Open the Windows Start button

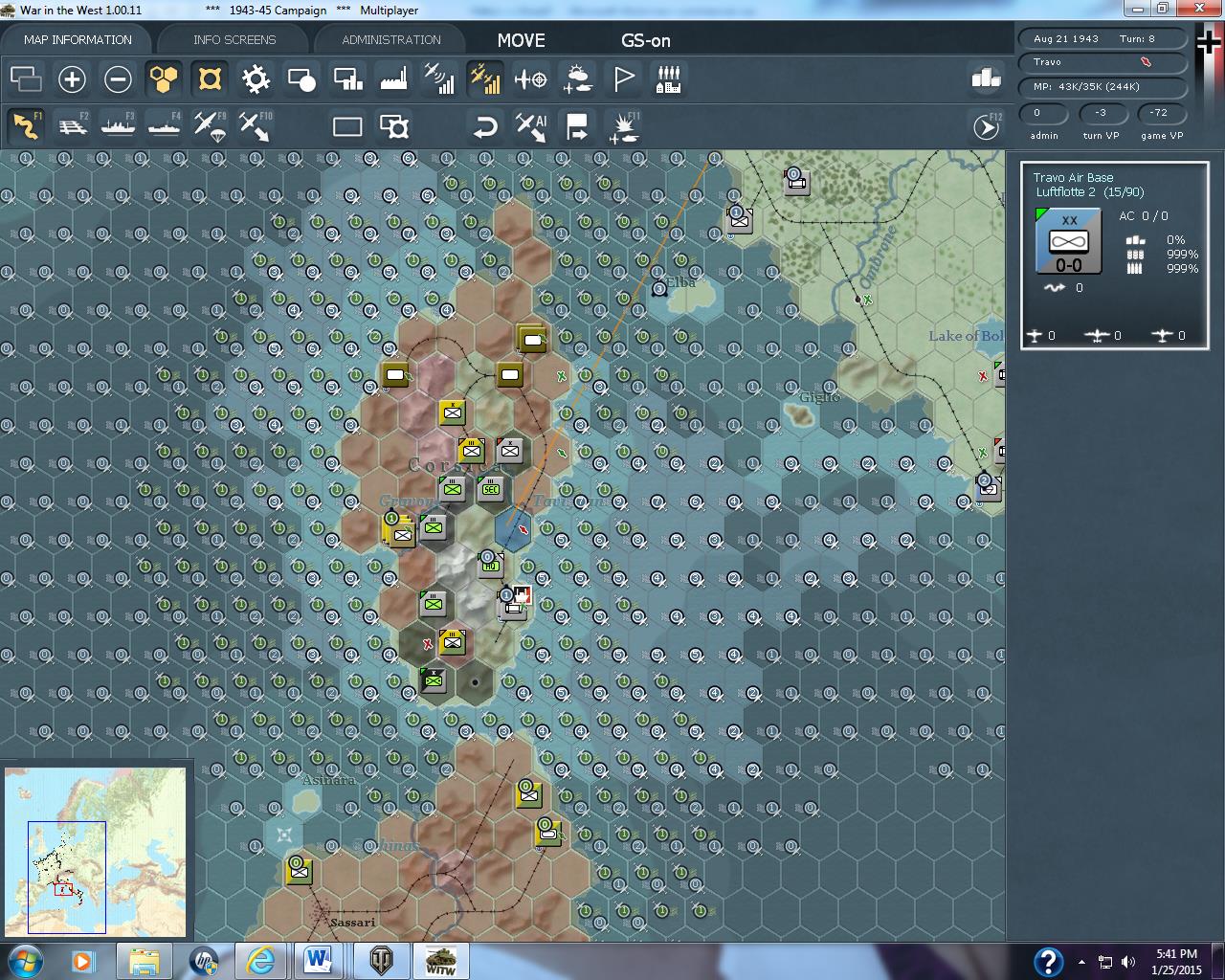click(x=24, y=961)
